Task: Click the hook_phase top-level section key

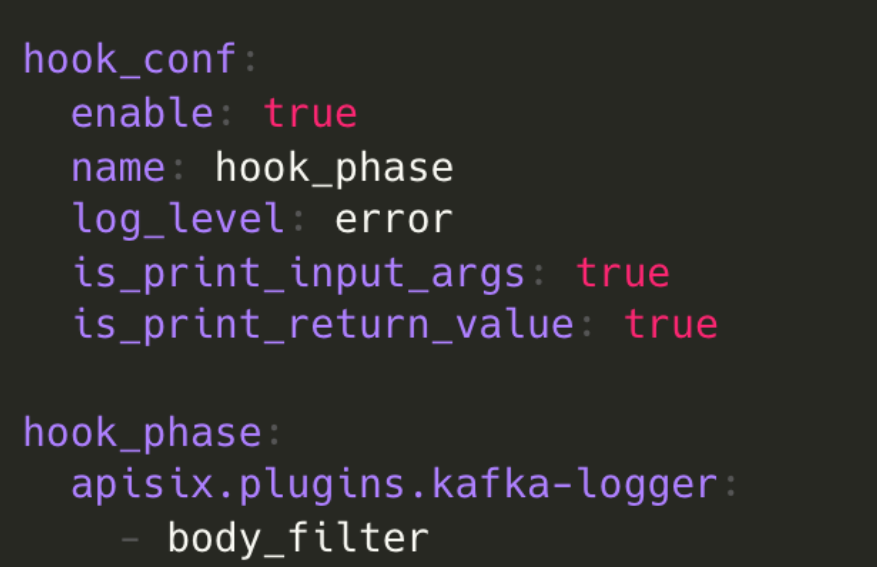Action: pos(141,433)
